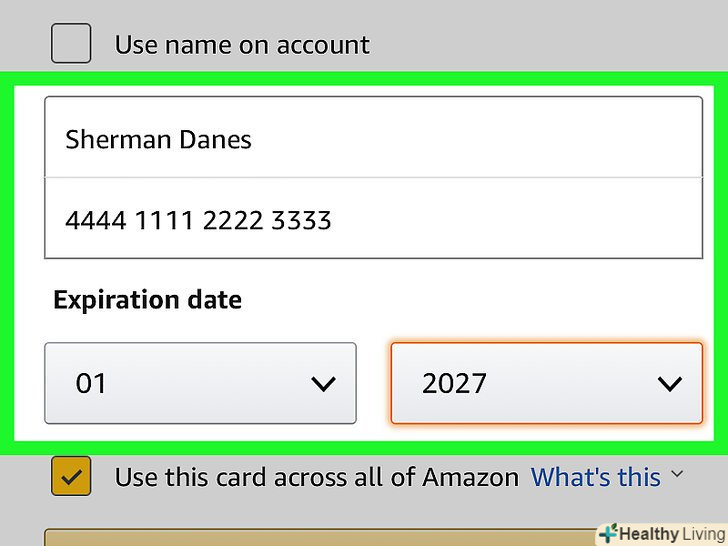This screenshot has height=546, width=728.
Task: Open the "What's this" link
Action: tap(594, 478)
